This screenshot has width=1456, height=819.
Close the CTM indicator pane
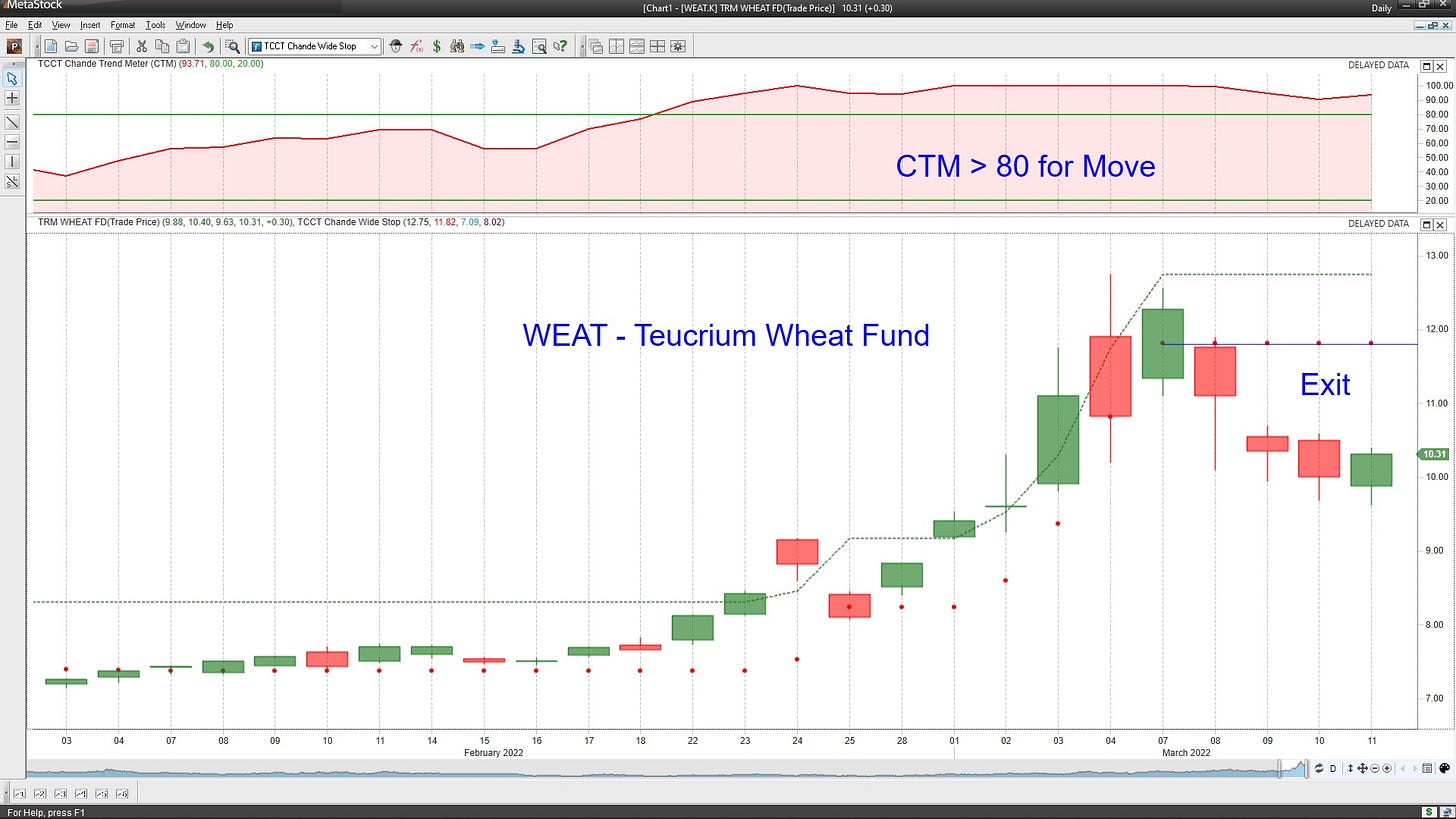click(x=1441, y=65)
